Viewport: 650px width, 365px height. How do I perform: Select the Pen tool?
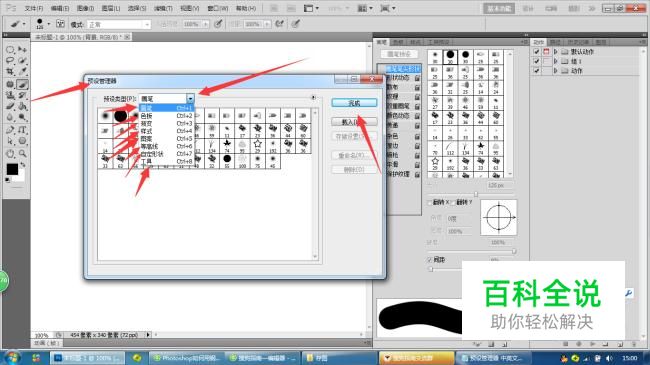(10, 130)
